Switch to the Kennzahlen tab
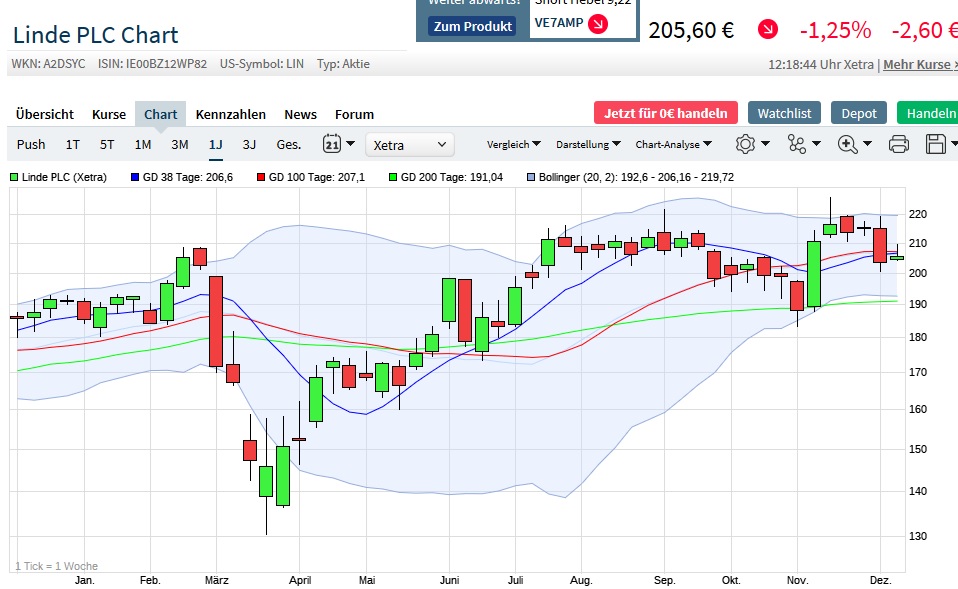The height and width of the screenshot is (589, 958). [231, 114]
